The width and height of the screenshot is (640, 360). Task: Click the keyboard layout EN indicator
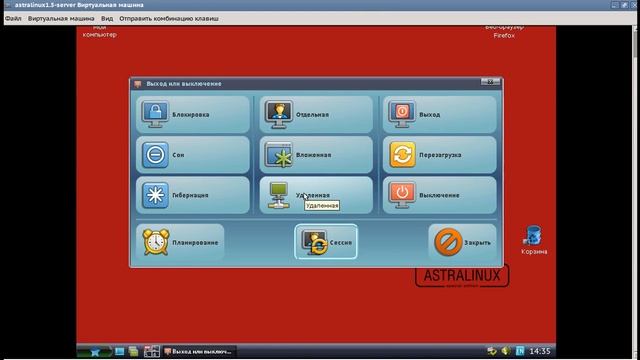(x=520, y=351)
